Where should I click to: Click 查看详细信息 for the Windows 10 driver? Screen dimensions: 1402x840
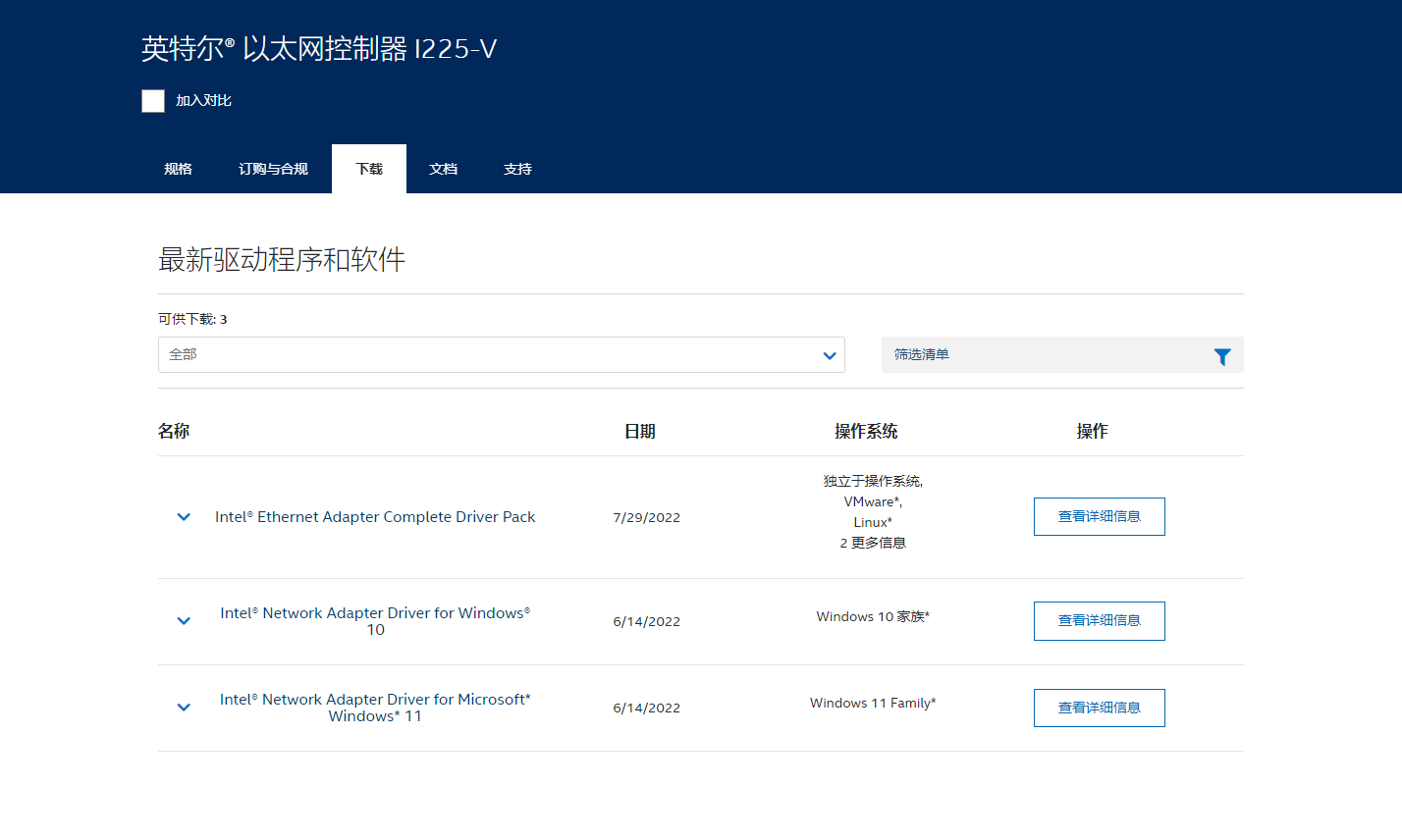[1099, 621]
